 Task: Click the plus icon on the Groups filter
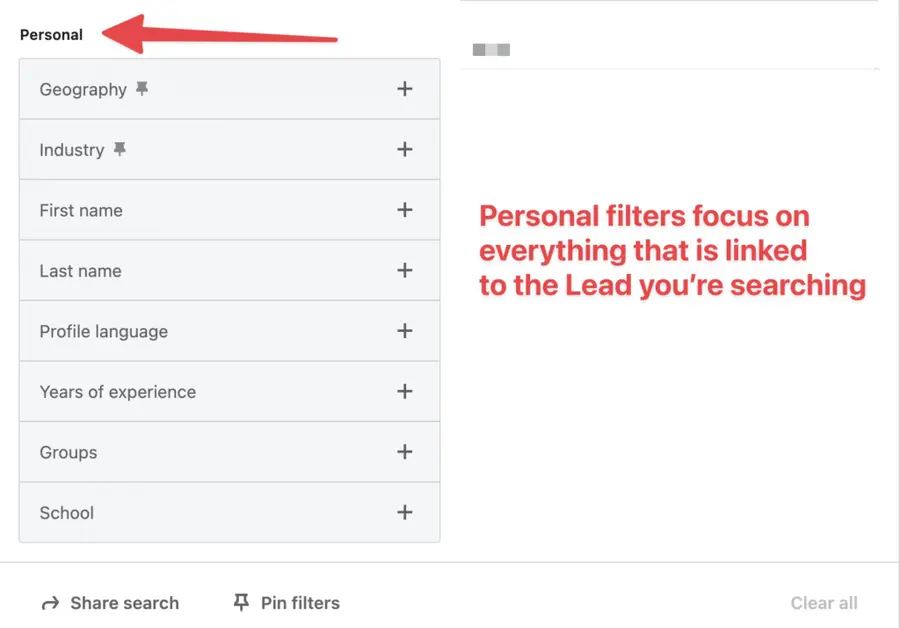(x=405, y=452)
